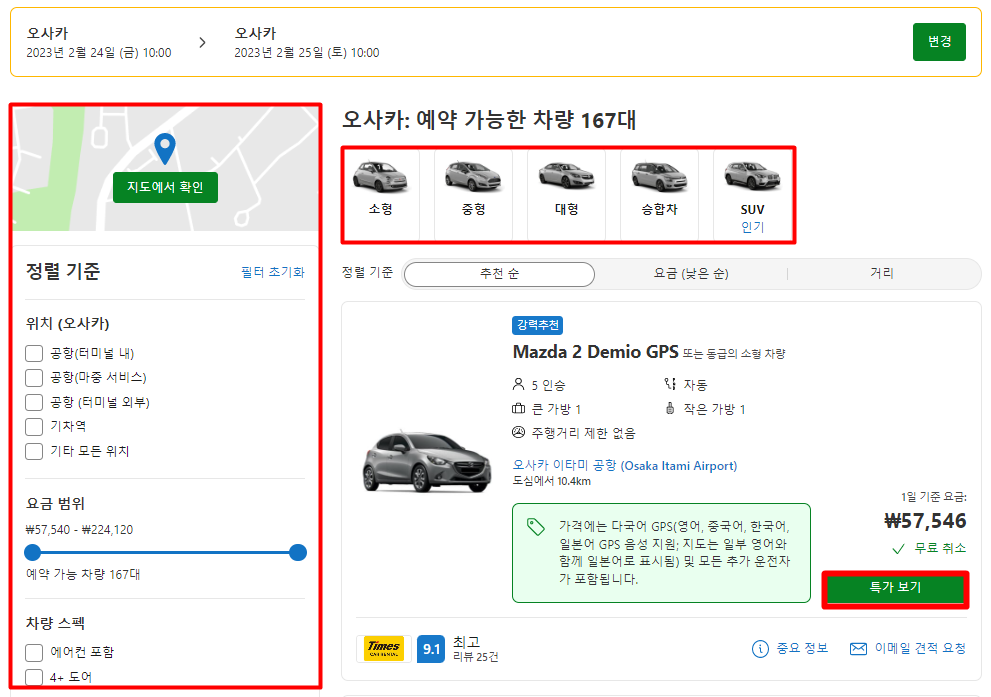Select the 승합차 car category
Screen dimensions: 991x697
click(659, 194)
